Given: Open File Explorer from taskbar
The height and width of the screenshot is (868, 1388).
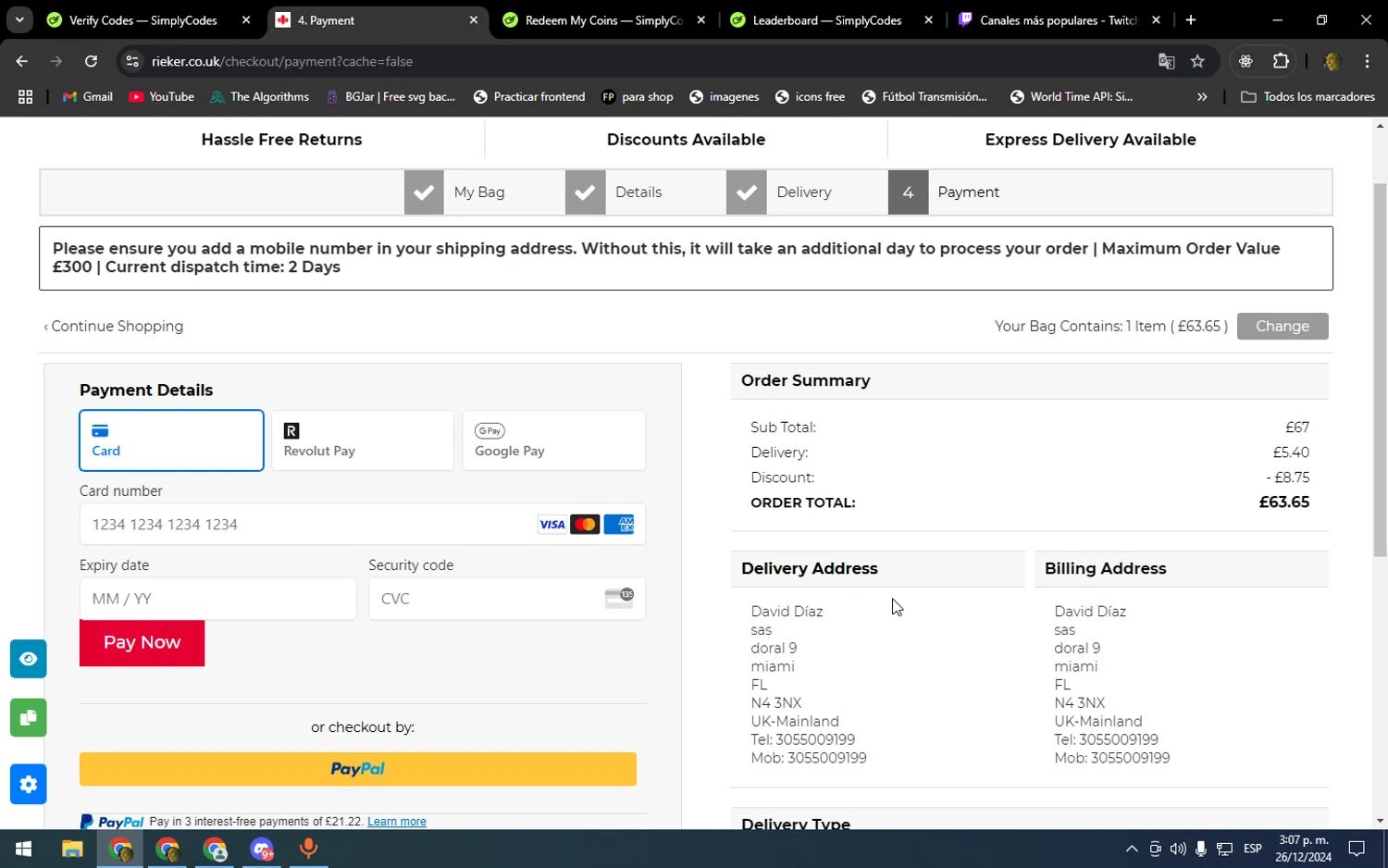Looking at the screenshot, I should (72, 849).
